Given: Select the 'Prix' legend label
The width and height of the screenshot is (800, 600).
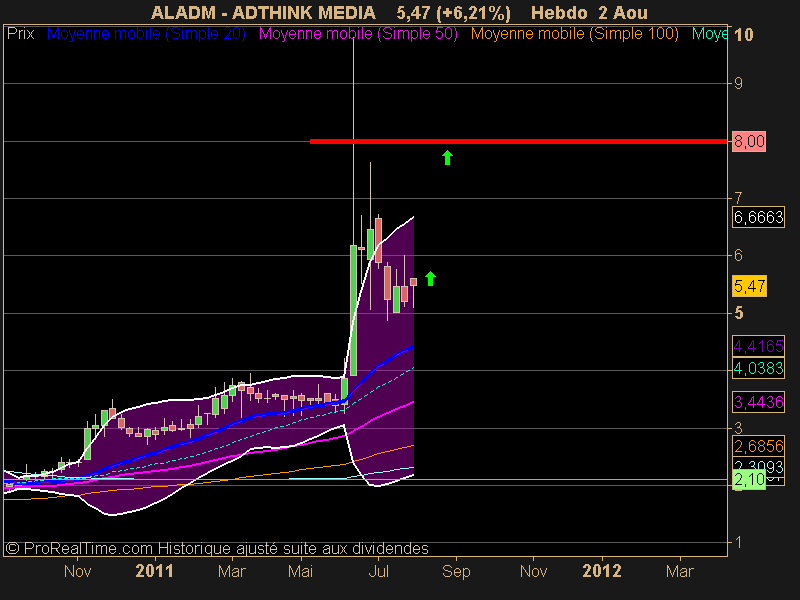Looking at the screenshot, I should [x=20, y=34].
